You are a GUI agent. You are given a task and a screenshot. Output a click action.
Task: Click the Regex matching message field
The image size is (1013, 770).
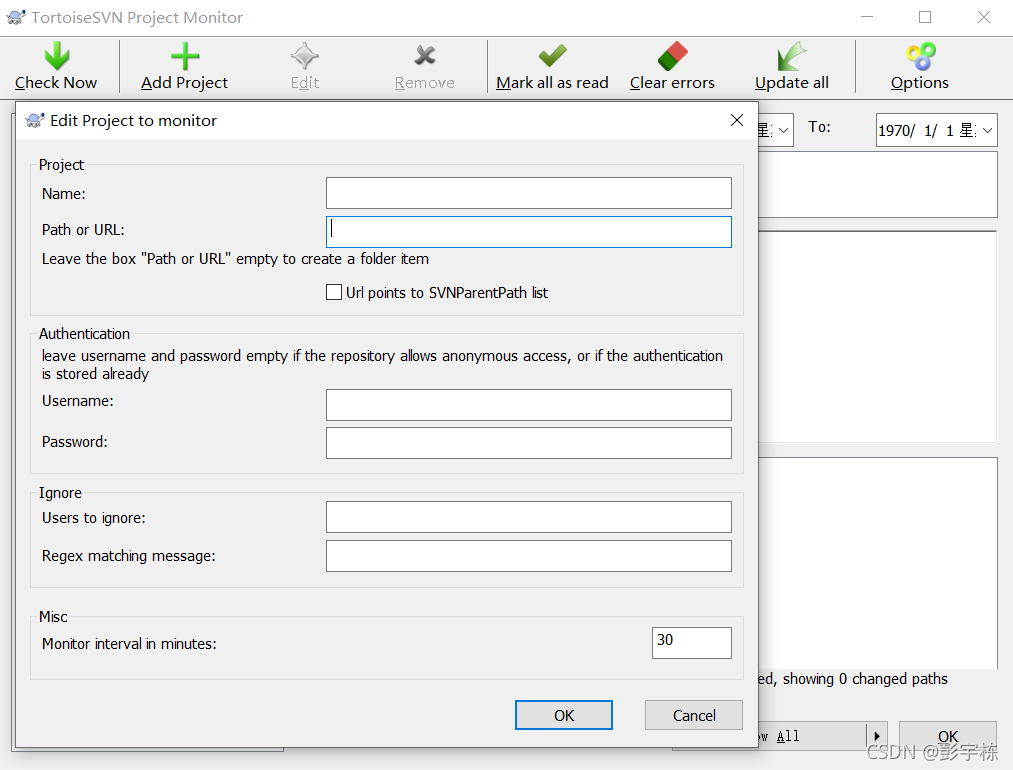(528, 556)
